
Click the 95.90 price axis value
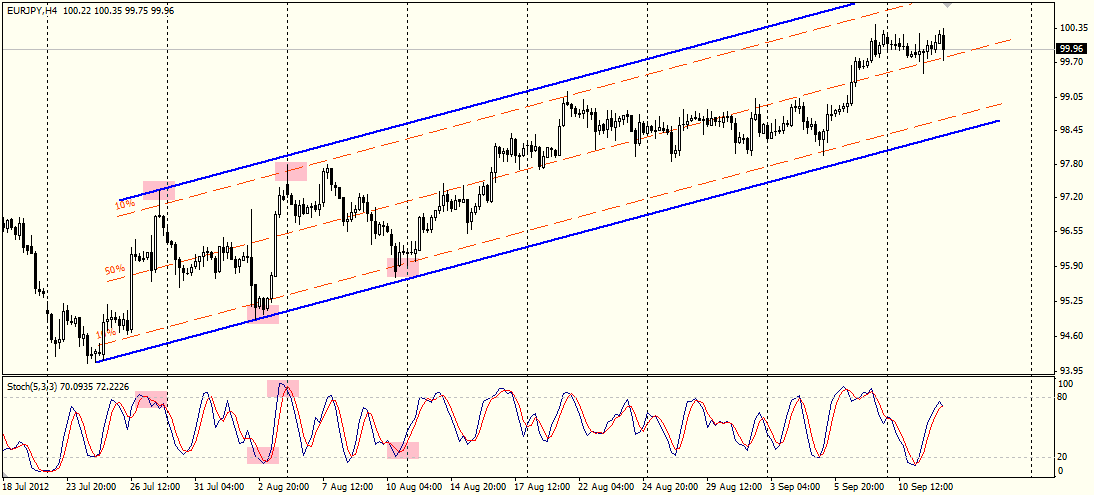[x=1071, y=266]
